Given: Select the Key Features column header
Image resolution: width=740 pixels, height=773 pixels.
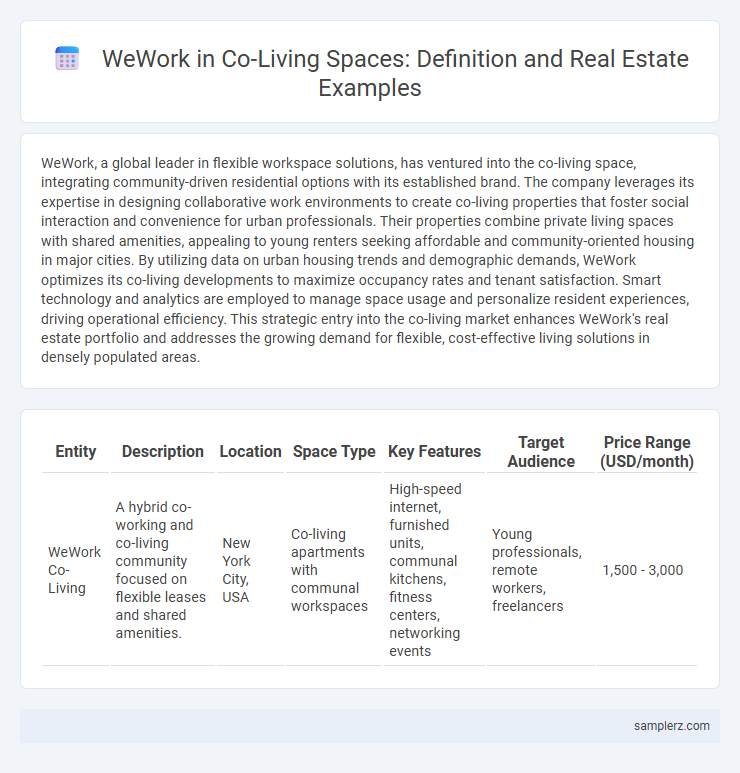Looking at the screenshot, I should pos(434,452).
